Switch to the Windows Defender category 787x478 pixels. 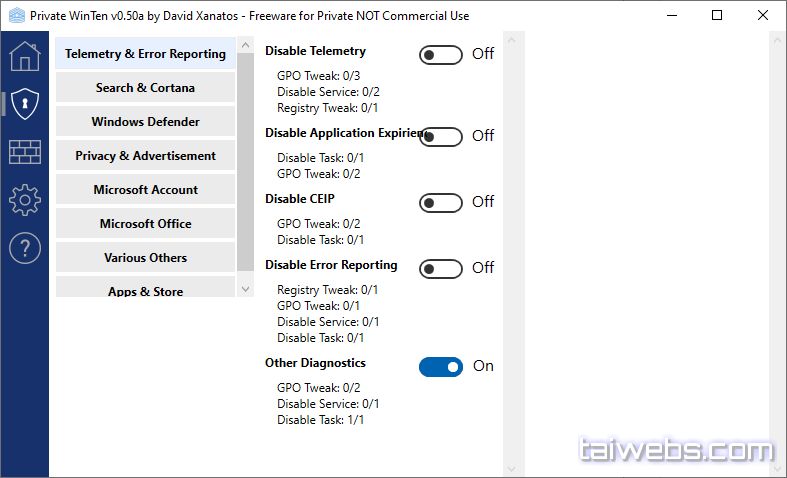click(x=146, y=122)
